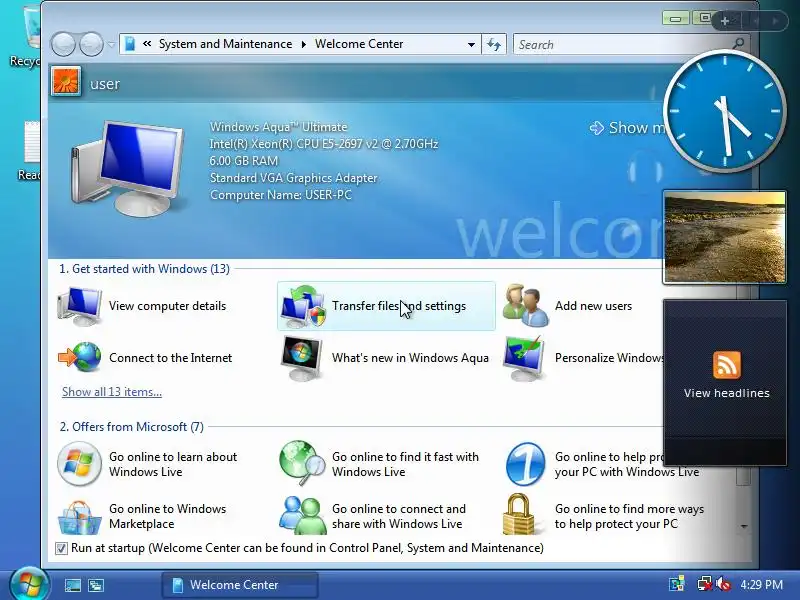Toggle the Run at startup checkbox
The image size is (800, 600).
point(61,548)
